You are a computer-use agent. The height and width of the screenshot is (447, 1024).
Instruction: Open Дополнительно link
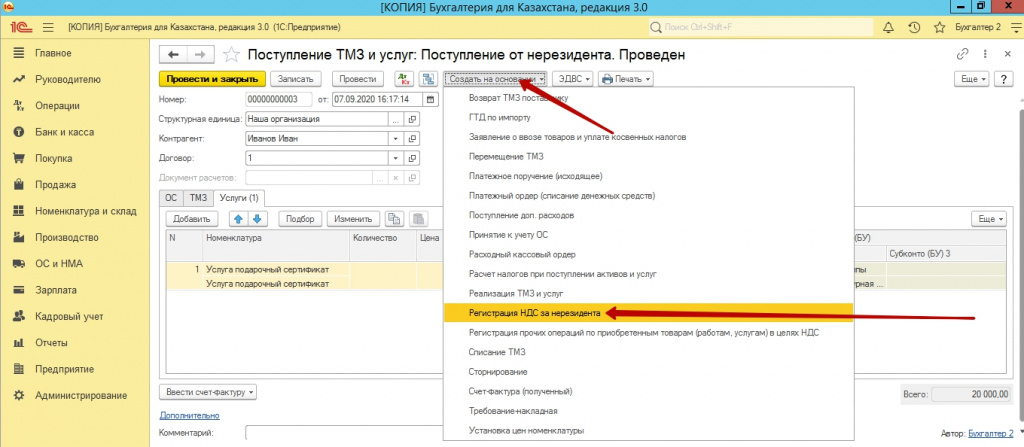(x=189, y=416)
